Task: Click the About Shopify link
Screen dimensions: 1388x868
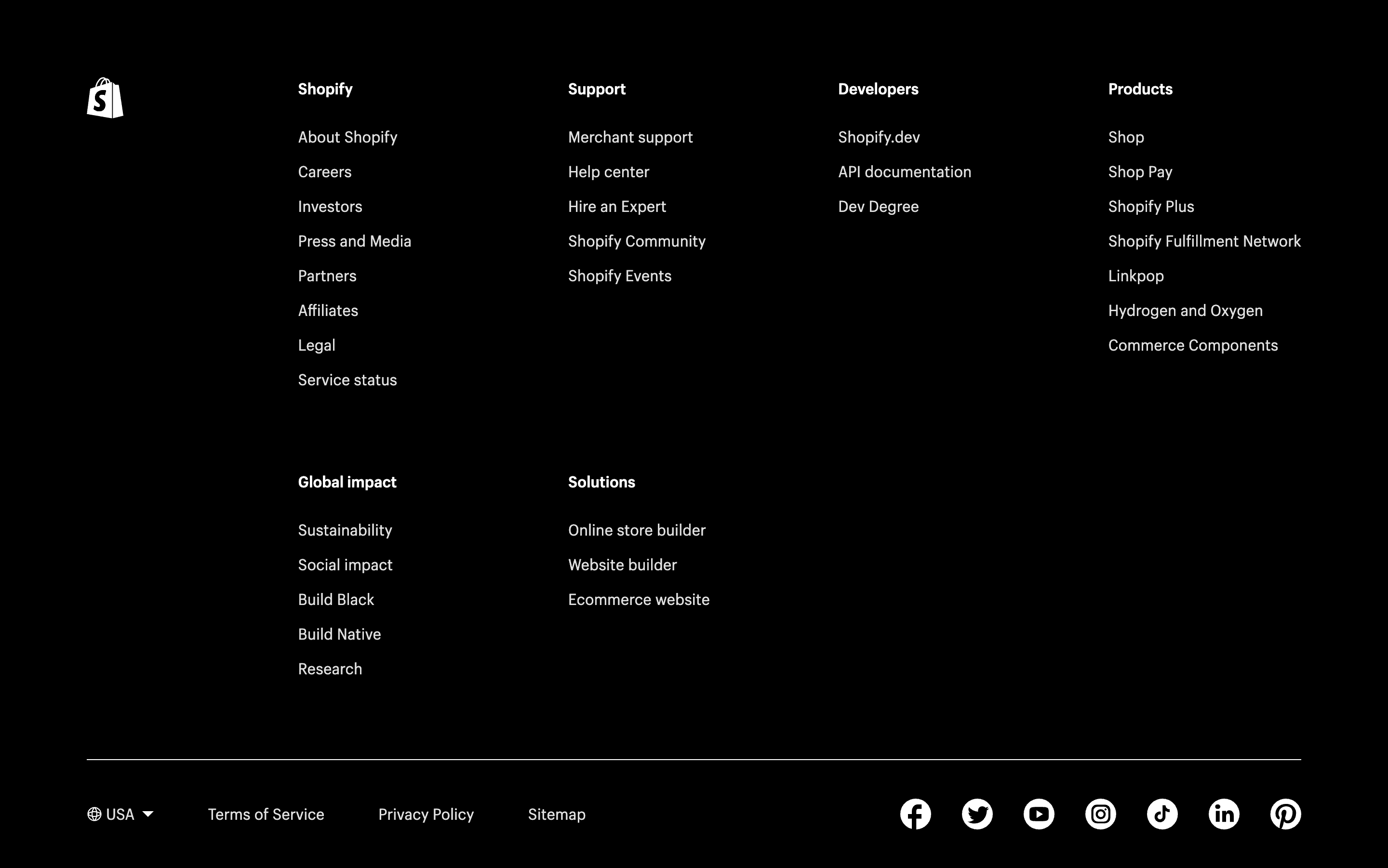Action: (x=347, y=137)
